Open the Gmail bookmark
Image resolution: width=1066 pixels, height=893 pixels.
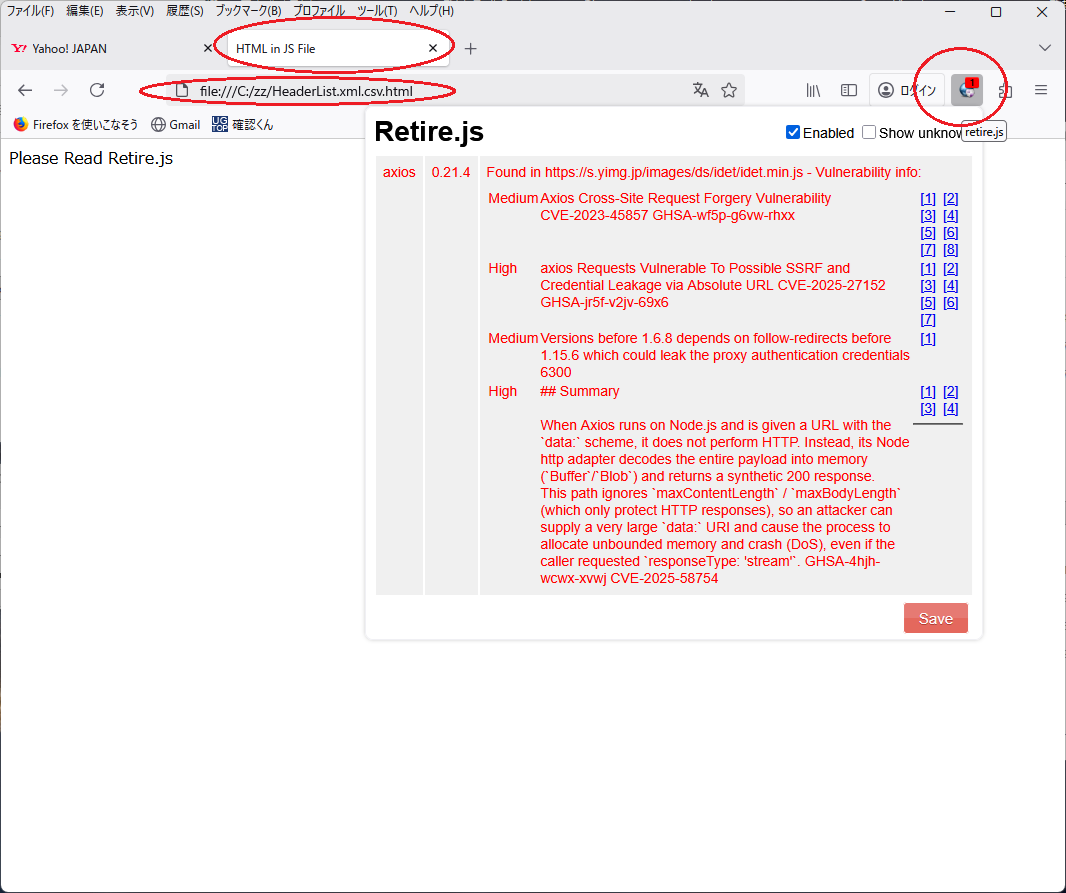pos(175,124)
